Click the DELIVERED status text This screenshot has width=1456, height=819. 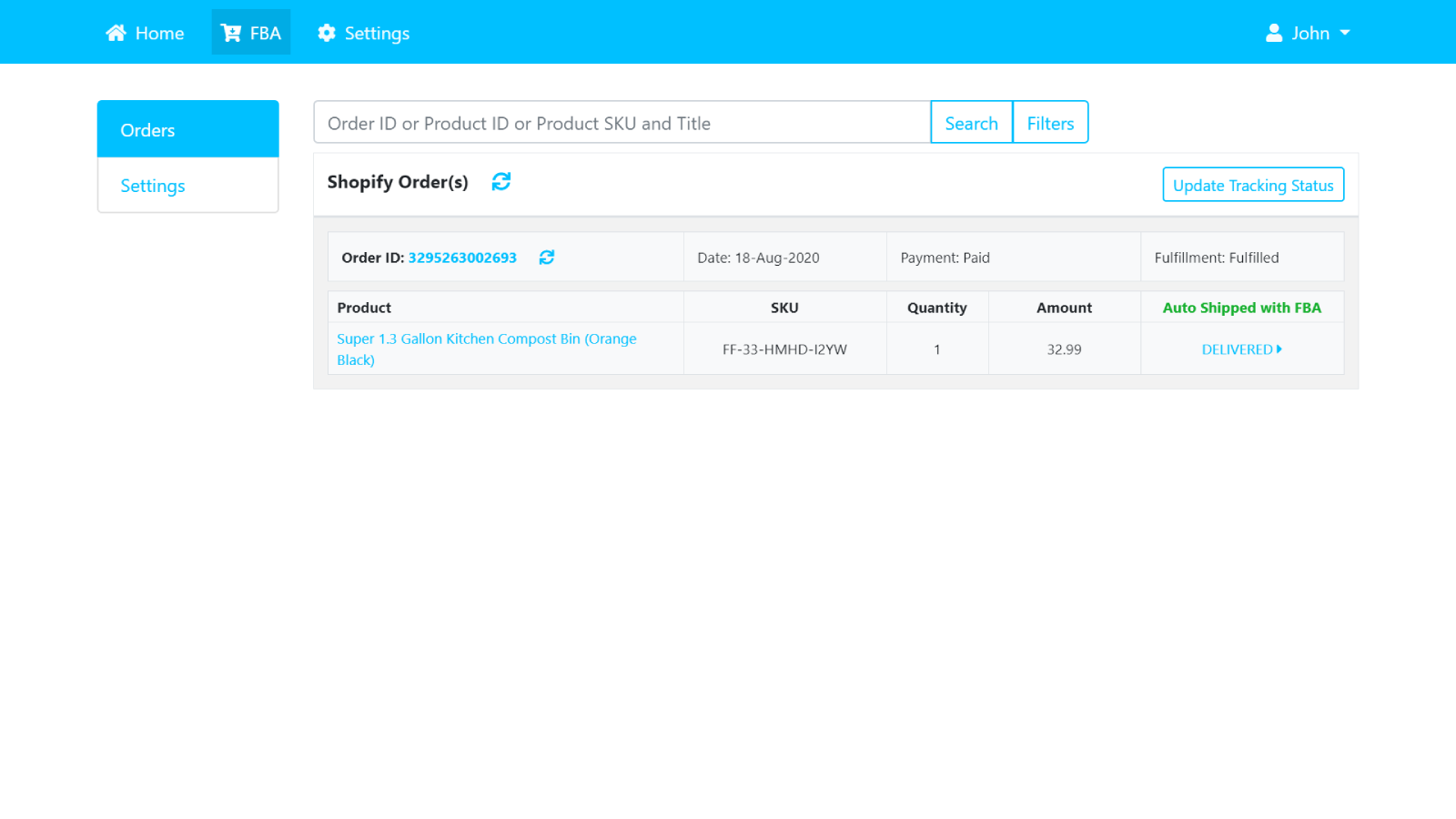click(1237, 349)
